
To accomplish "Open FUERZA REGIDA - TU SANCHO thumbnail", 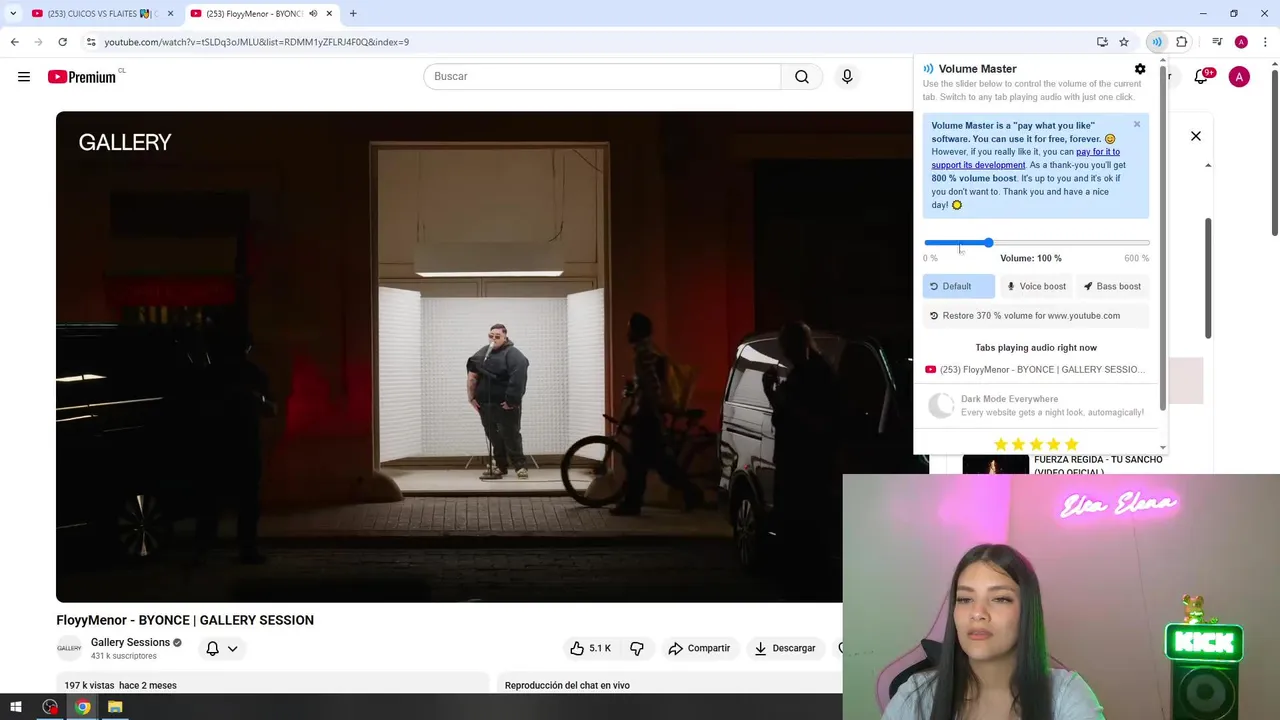I will click(x=995, y=465).
